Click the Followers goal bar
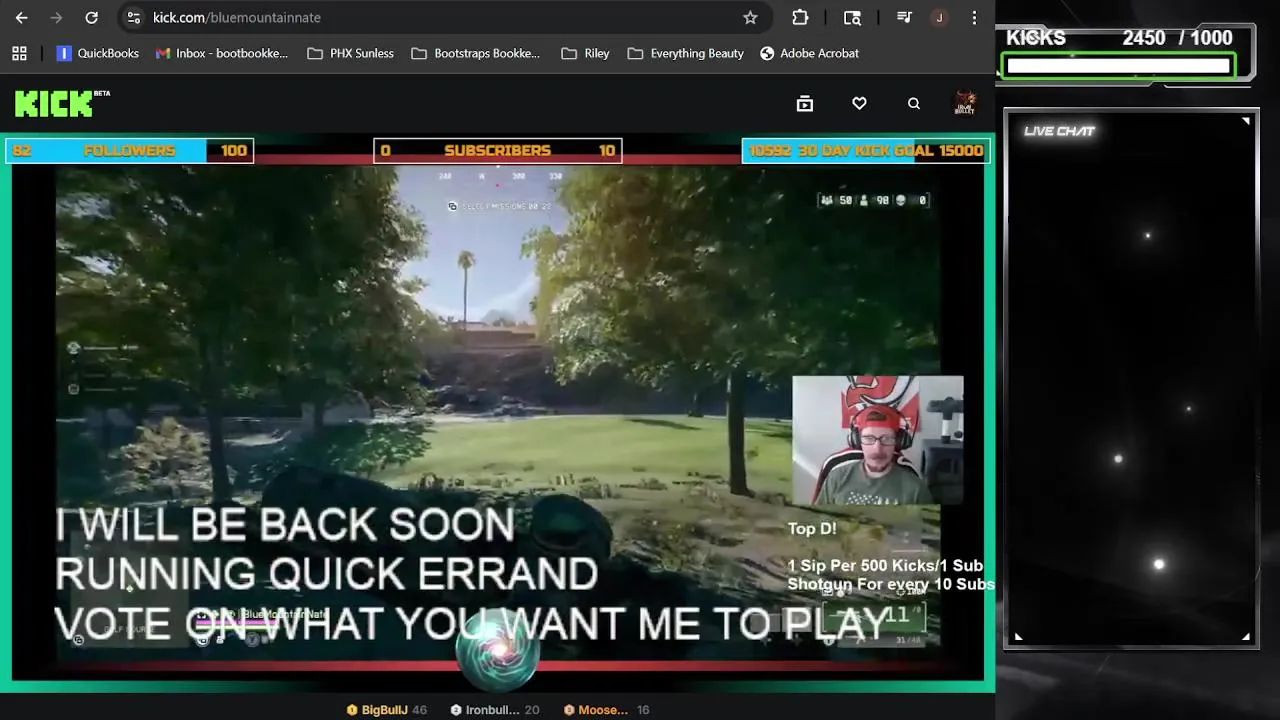The image size is (1280, 720). 129,150
